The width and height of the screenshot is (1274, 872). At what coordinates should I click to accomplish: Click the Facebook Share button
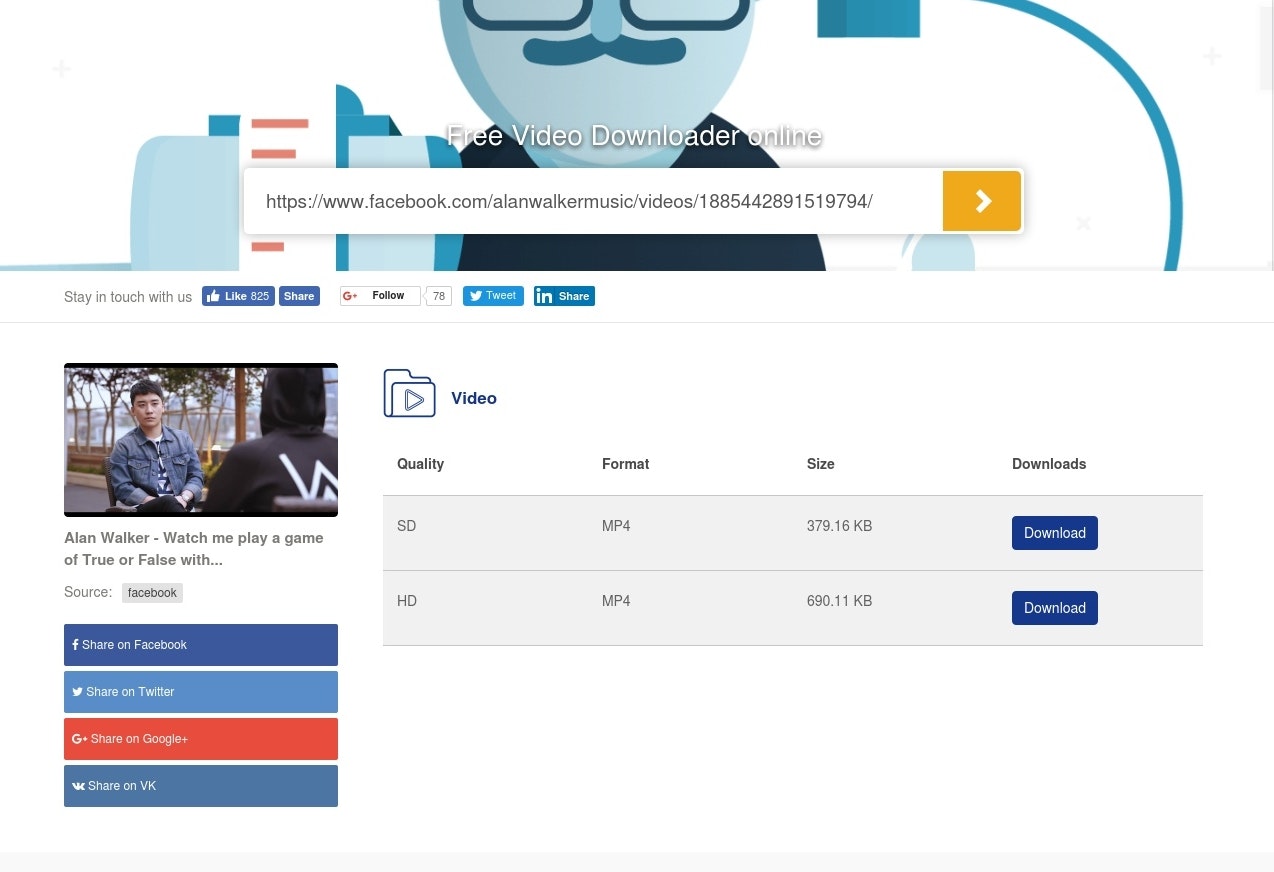[x=299, y=296]
